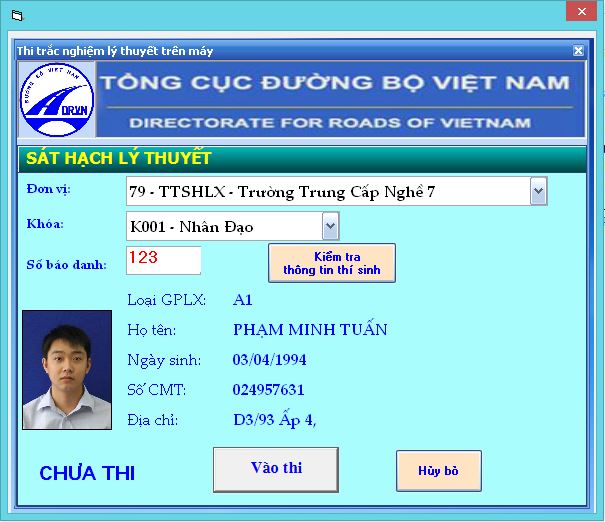Start the exam with 'Vào thi' button
This screenshot has height=522, width=605.
pyautogui.click(x=276, y=470)
